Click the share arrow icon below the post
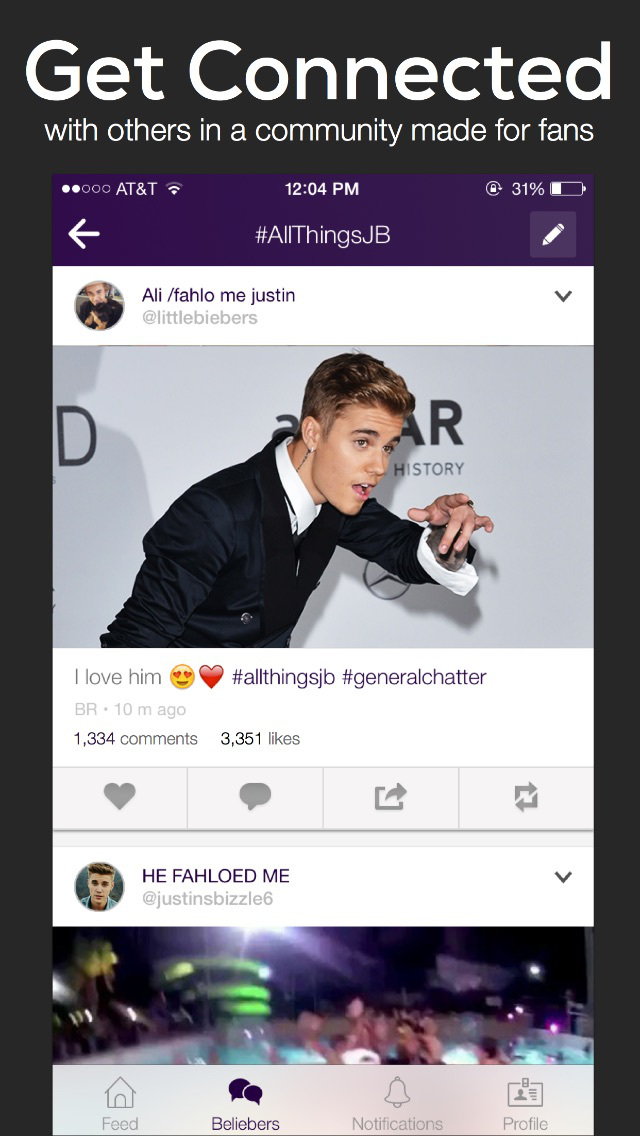Viewport: 640px width, 1136px height. pyautogui.click(x=390, y=797)
